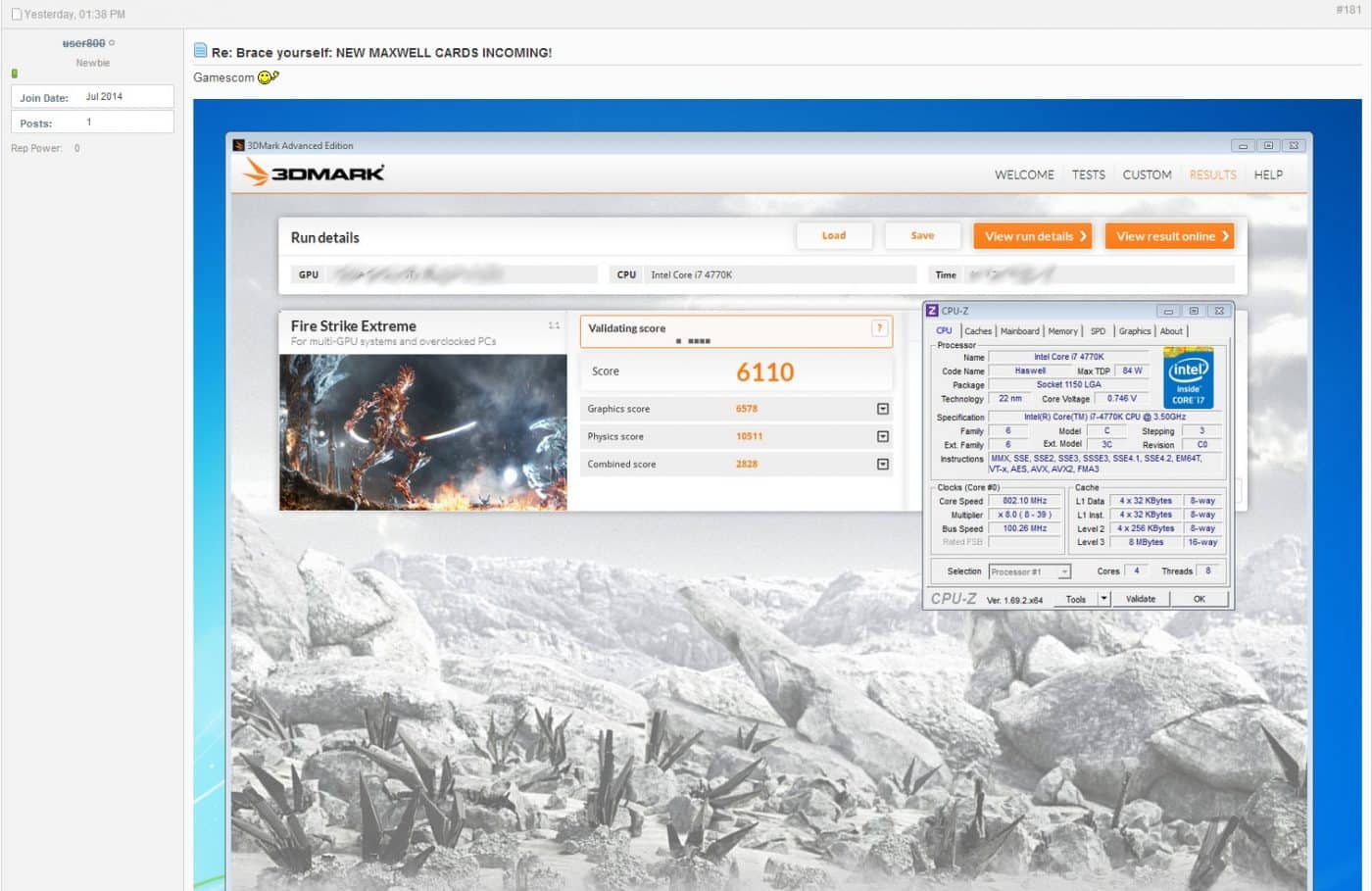Click the Package field Socket 1150 LGA
Screen dimensions: 1372x891
(x=1069, y=384)
